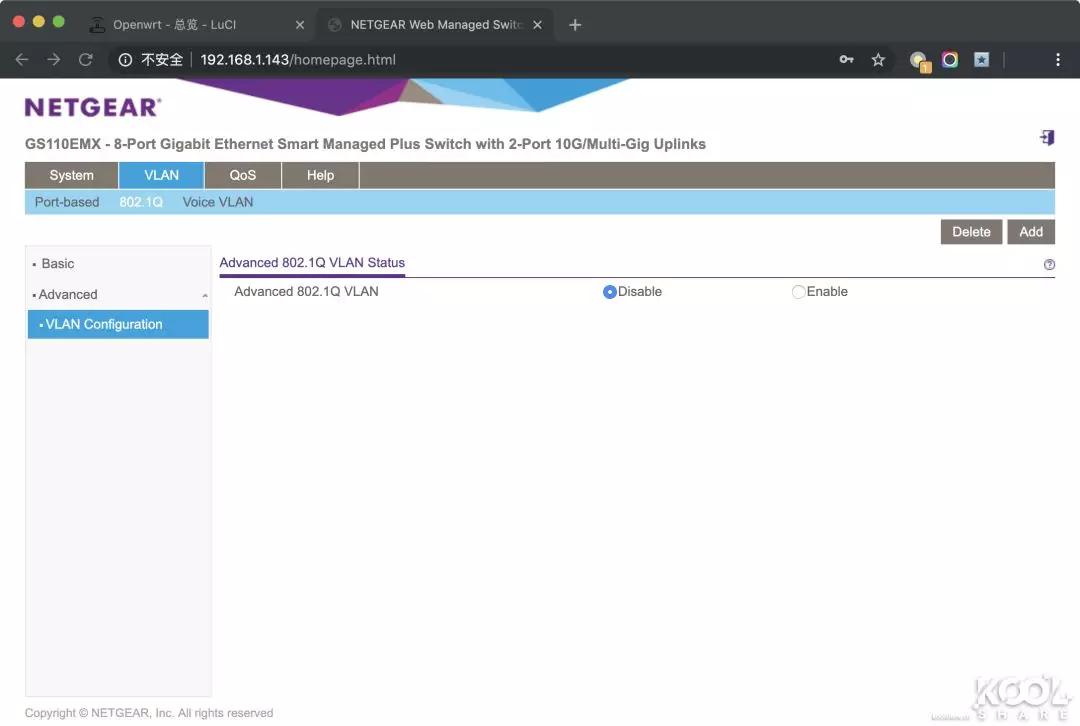Select Disable for Advanced 802.1Q VLAN

610,292
